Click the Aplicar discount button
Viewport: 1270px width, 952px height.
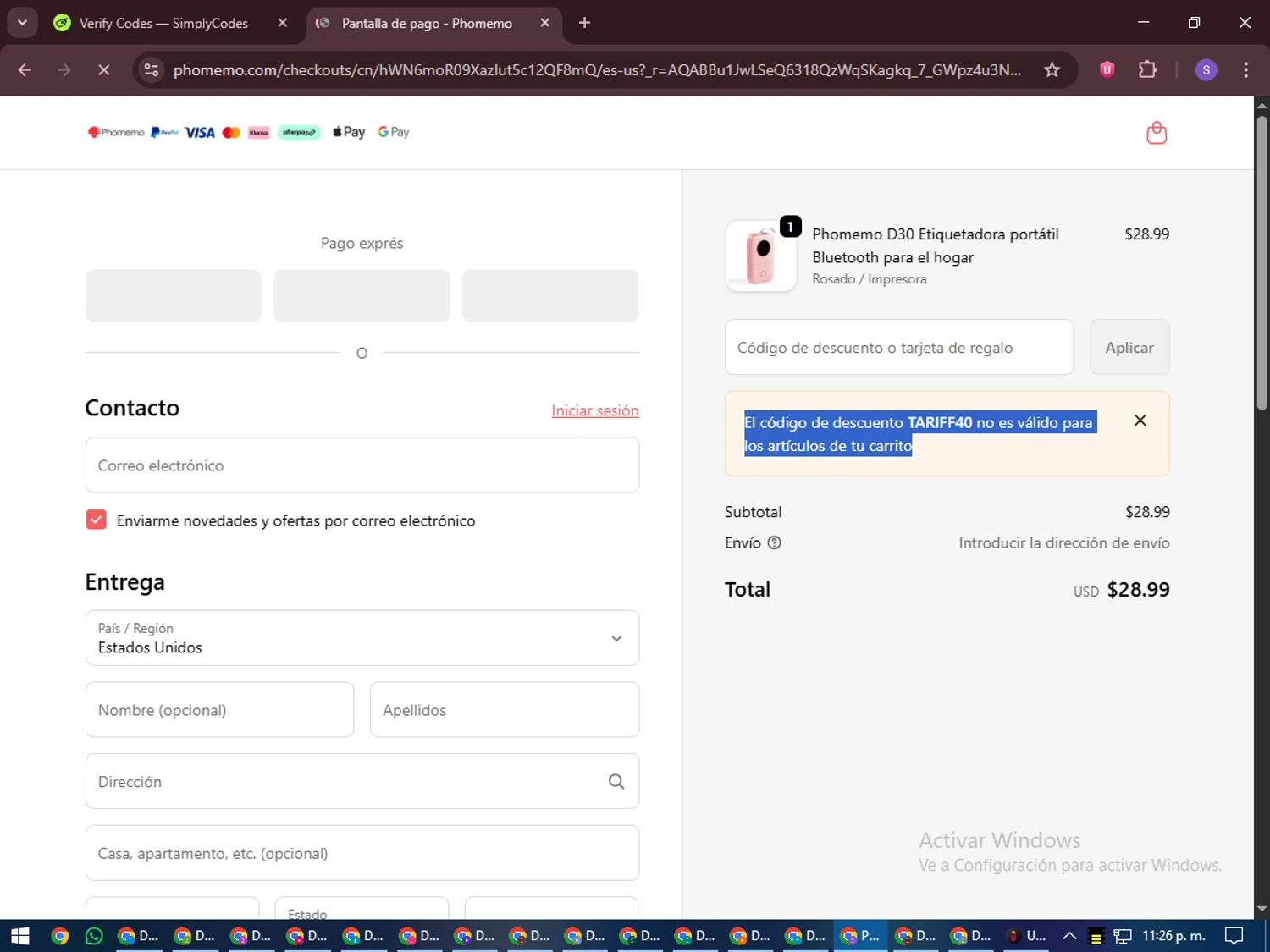tap(1129, 347)
